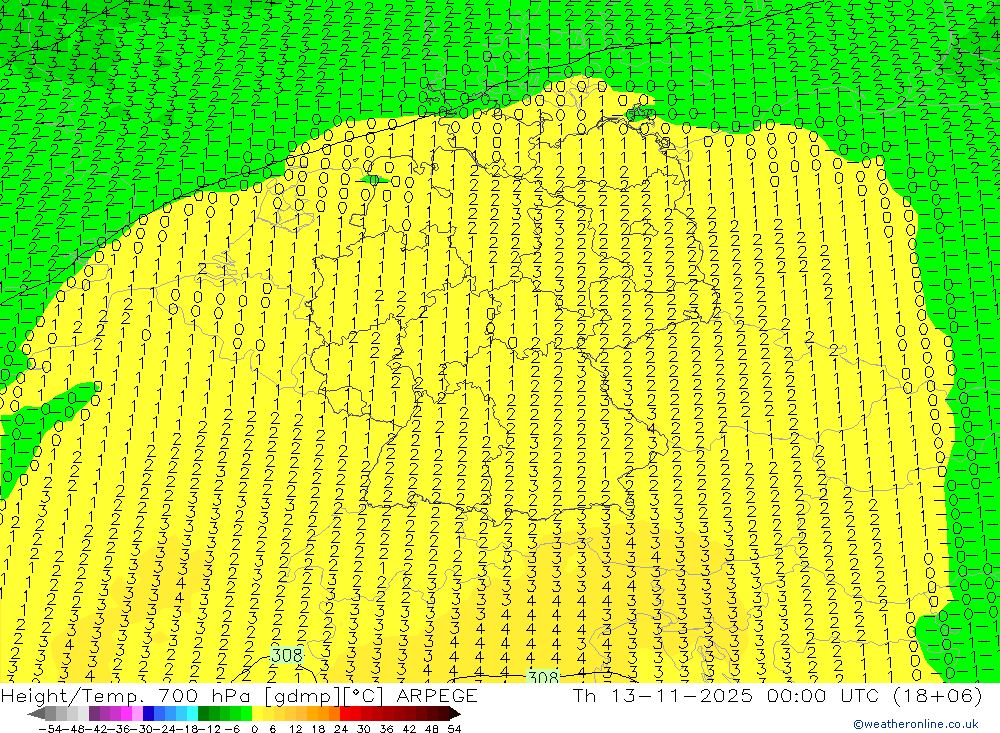The image size is (1000, 733).
Task: Click the dark blue legend swatch above -30
Action: 149,713
